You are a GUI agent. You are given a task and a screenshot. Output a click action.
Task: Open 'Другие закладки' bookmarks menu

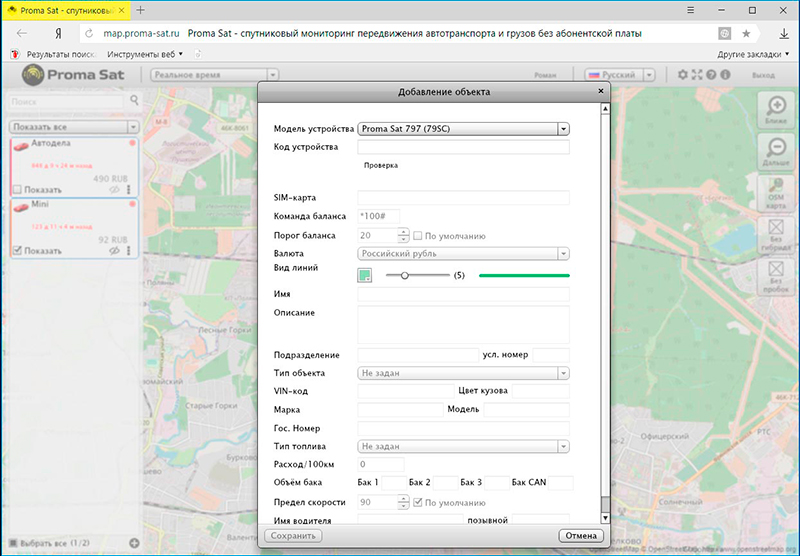pos(754,53)
